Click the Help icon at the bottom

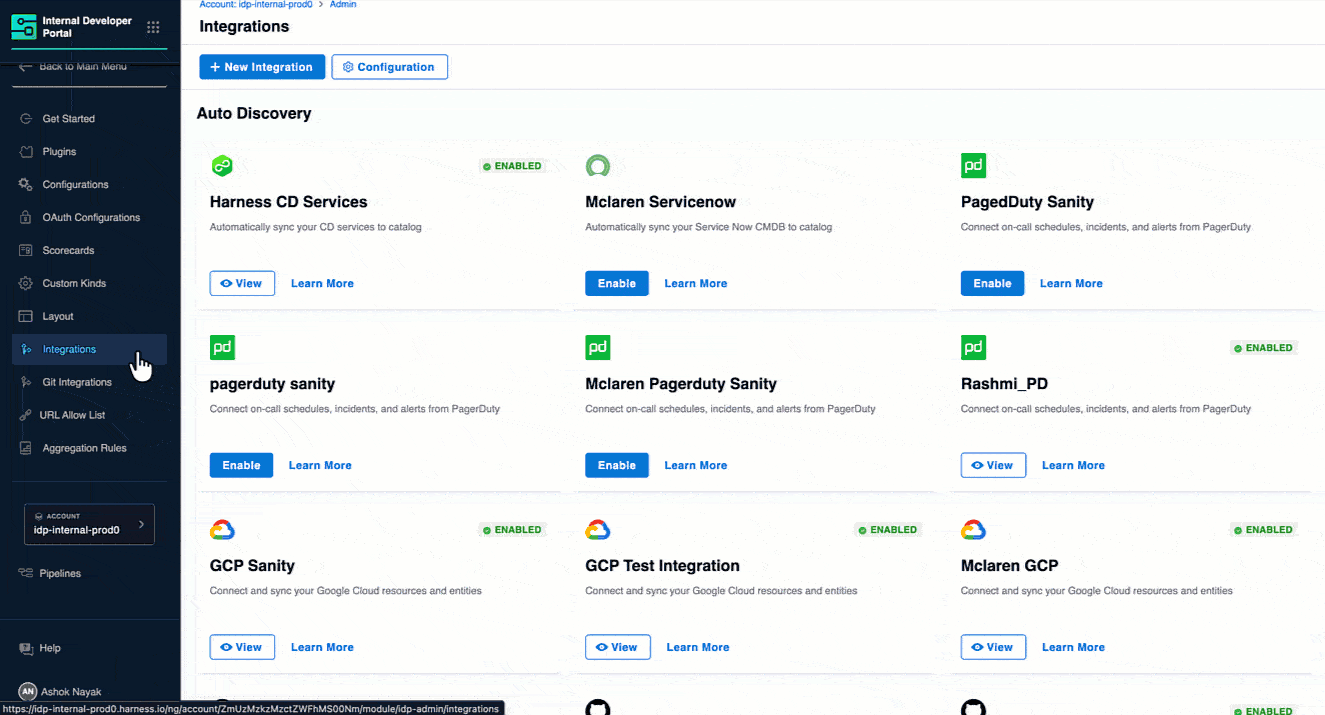25,648
